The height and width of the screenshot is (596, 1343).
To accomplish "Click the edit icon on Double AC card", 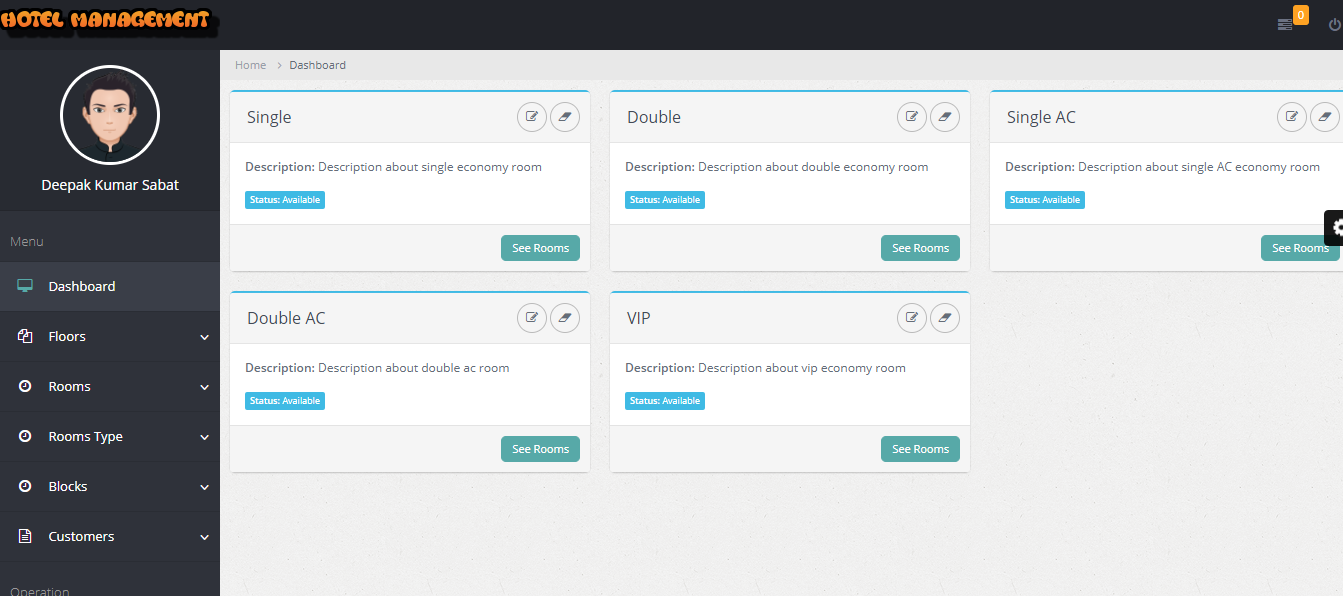I will (x=532, y=318).
